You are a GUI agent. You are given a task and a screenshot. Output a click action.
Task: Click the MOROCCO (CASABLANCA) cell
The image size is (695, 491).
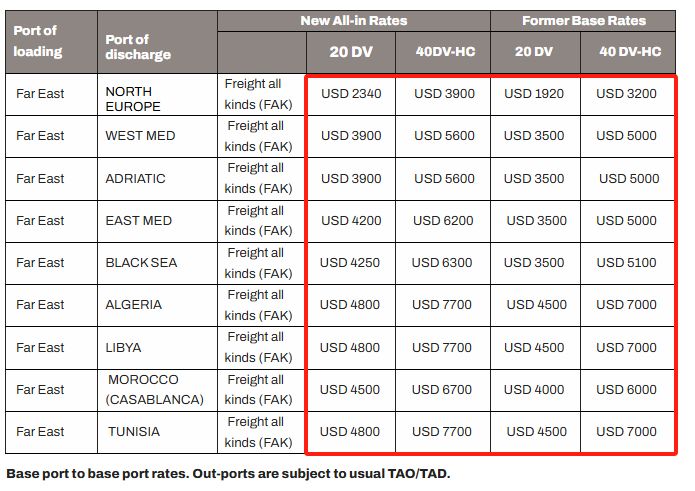[x=157, y=390]
